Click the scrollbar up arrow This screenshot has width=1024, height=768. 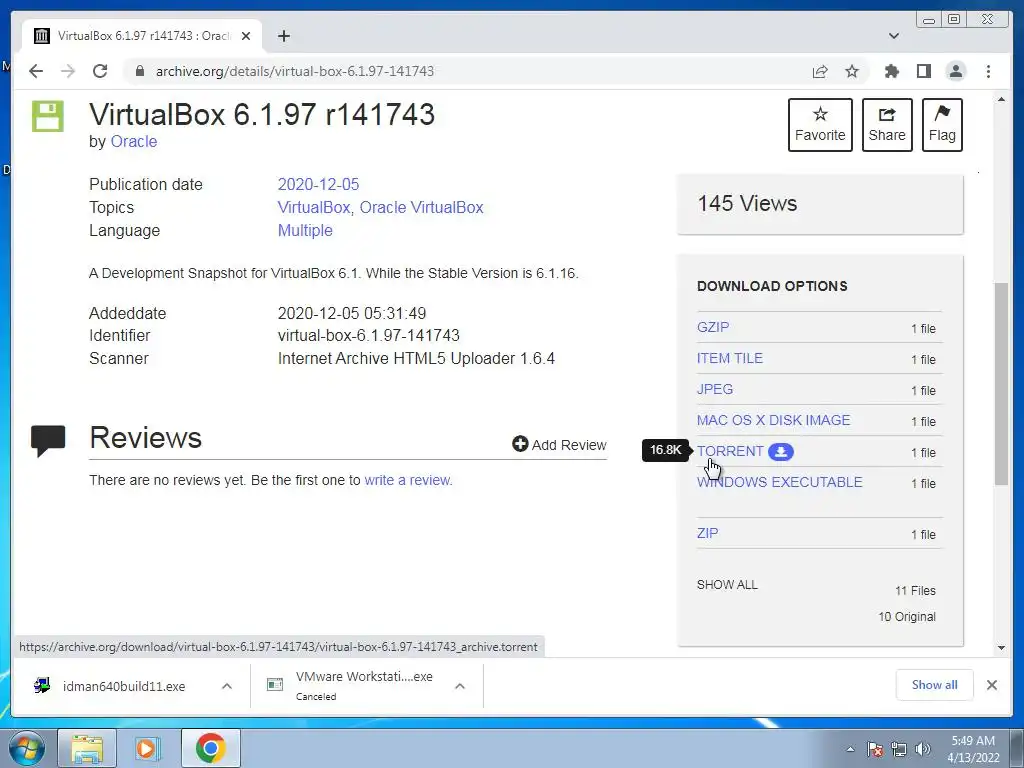tap(1001, 100)
